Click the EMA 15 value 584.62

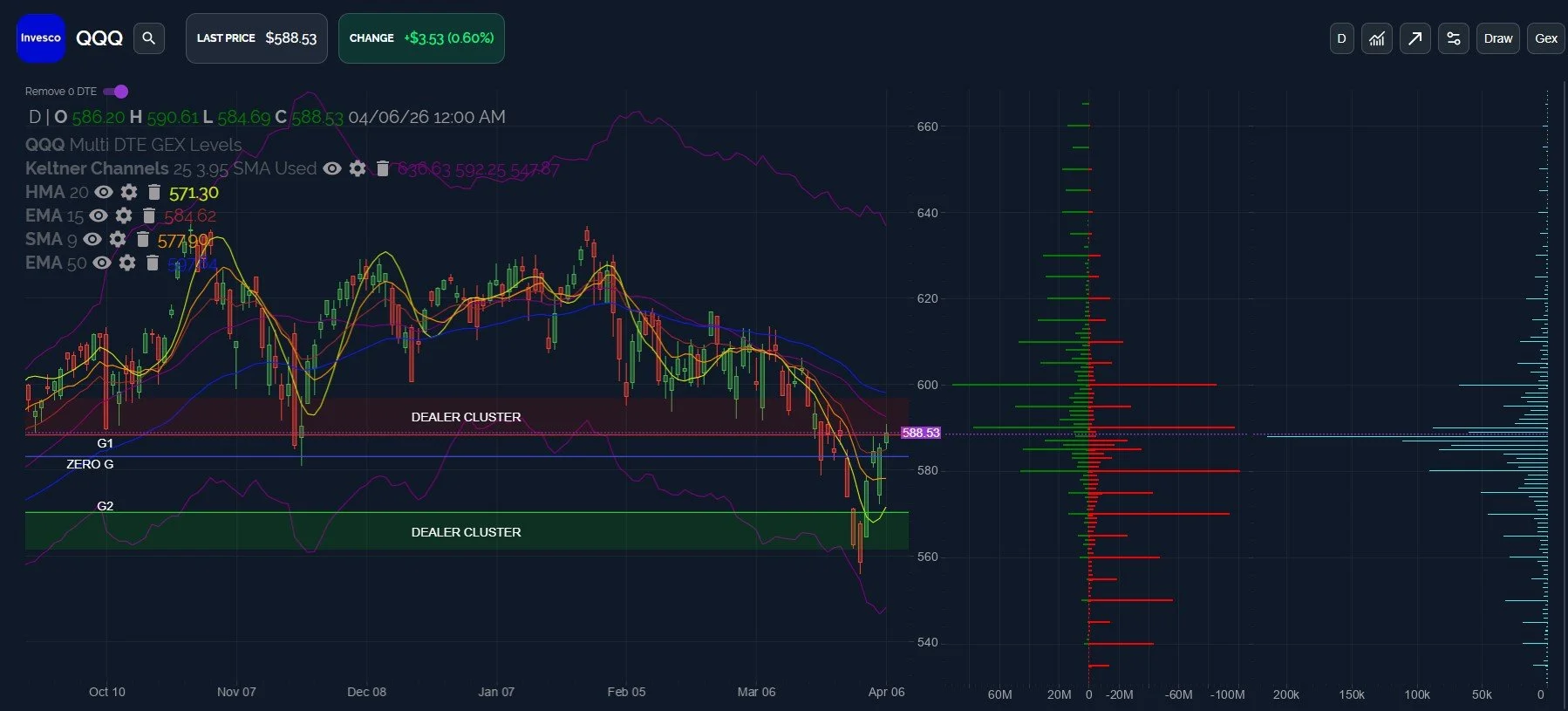click(x=190, y=215)
